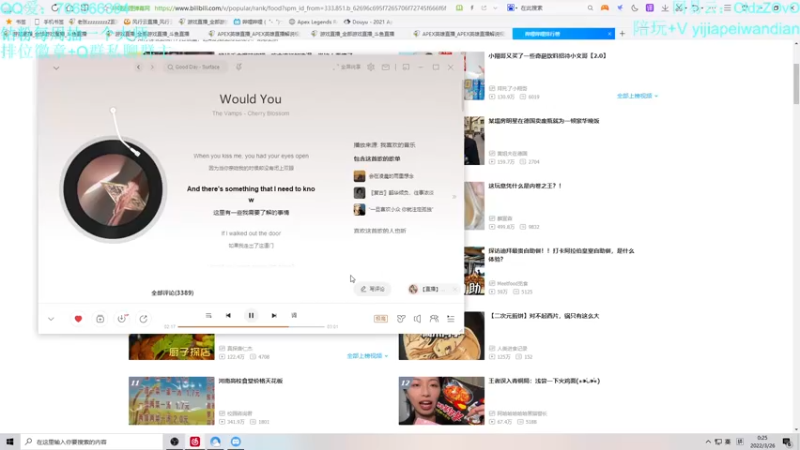Image resolution: width=800 pixels, height=450 pixels.
Task: Open NetEase Cloud Music taskbar icon
Action: pos(195,441)
